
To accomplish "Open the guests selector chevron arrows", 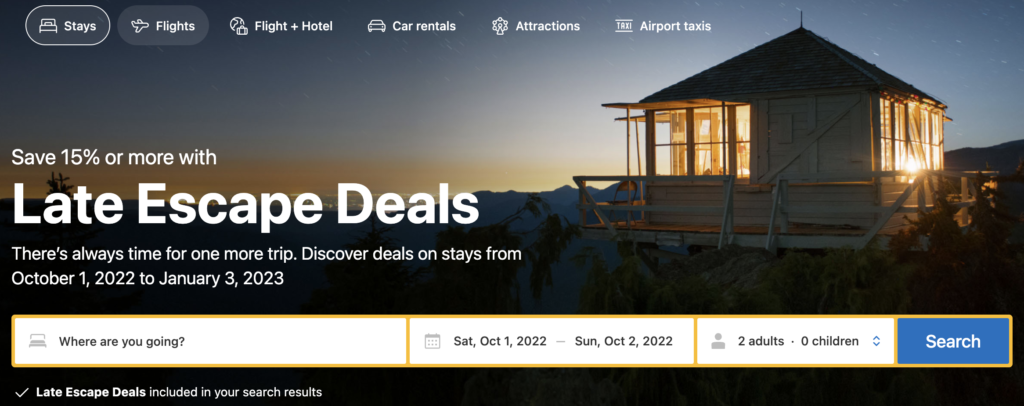I will point(876,341).
